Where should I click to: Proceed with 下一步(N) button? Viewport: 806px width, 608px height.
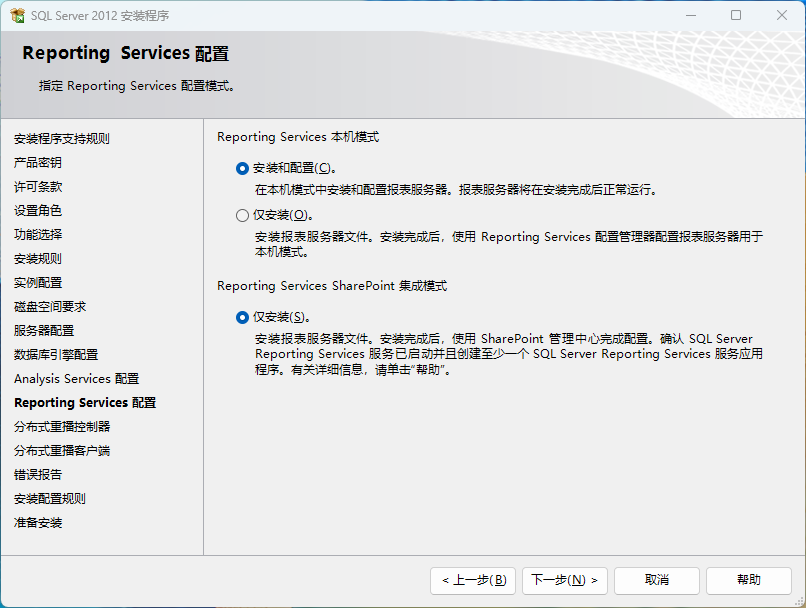(564, 580)
